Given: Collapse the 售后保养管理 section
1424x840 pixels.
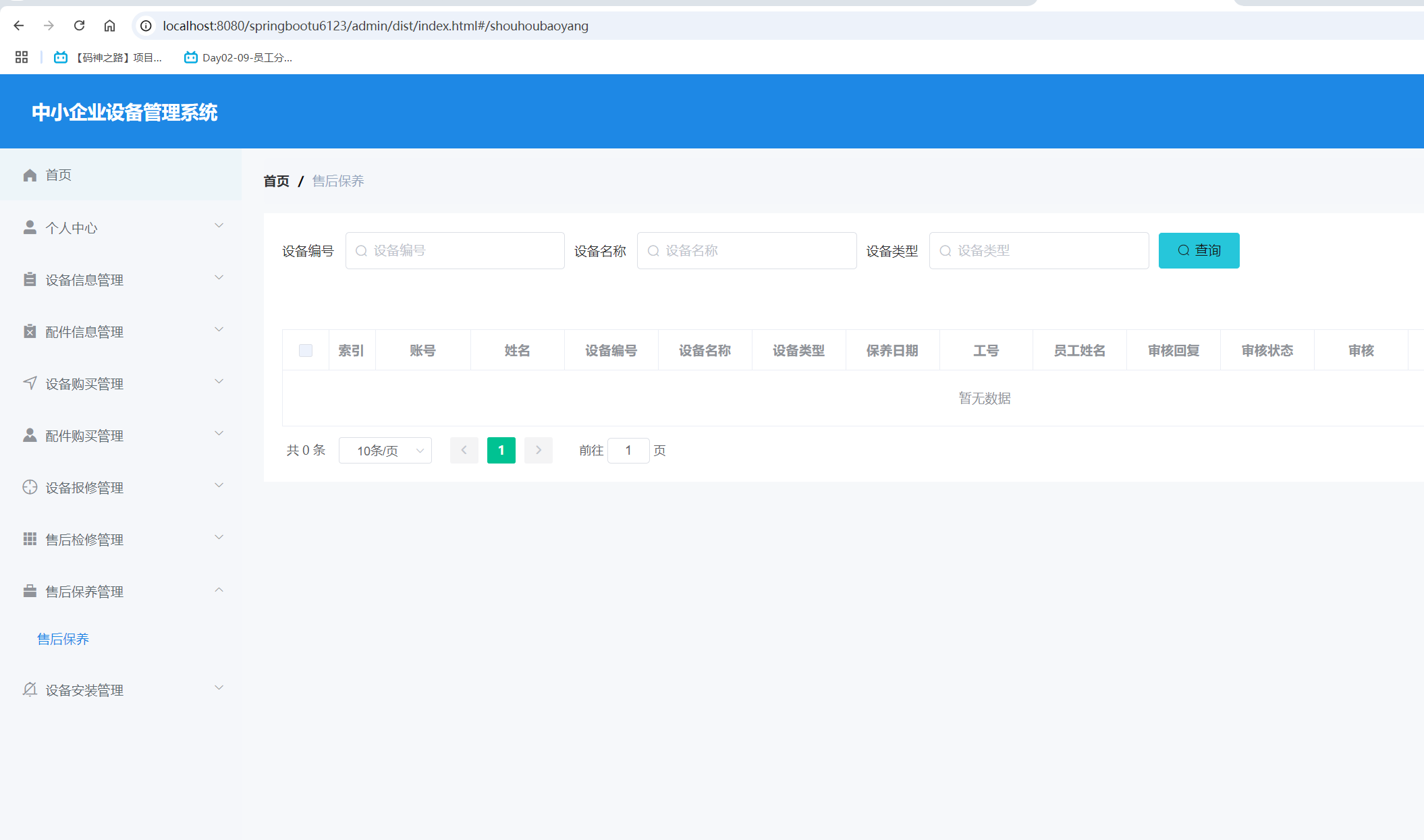Looking at the screenshot, I should [219, 590].
